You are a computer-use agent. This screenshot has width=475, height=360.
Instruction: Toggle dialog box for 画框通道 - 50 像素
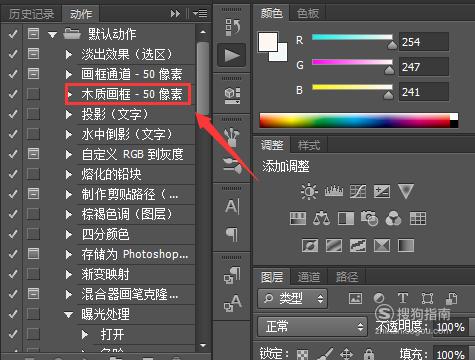pos(33,73)
